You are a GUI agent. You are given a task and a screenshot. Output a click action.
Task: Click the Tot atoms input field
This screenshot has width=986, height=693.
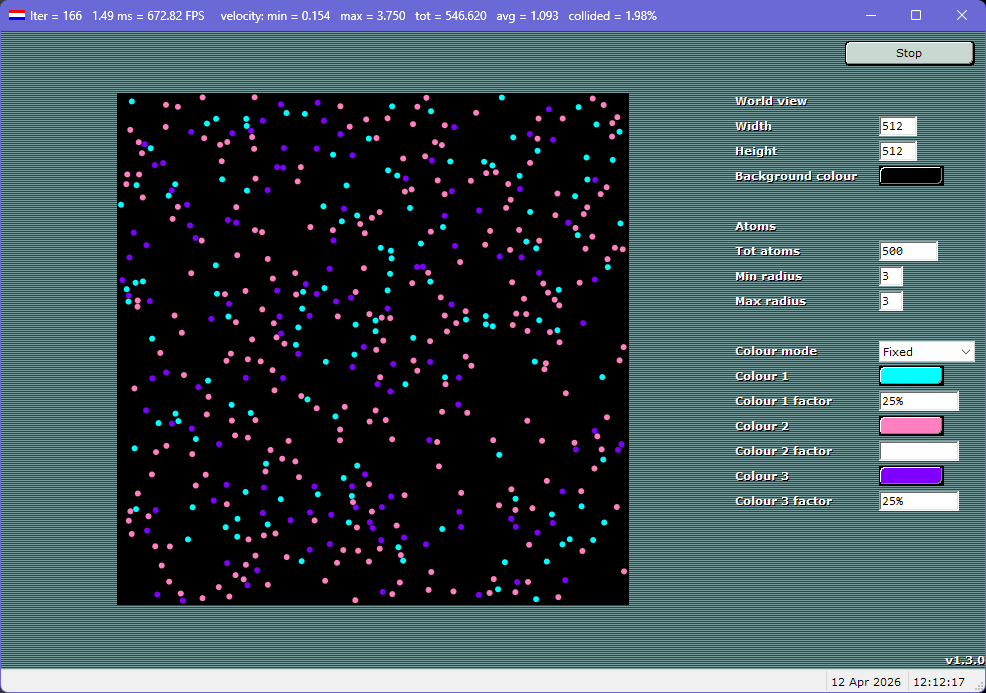click(x=908, y=252)
